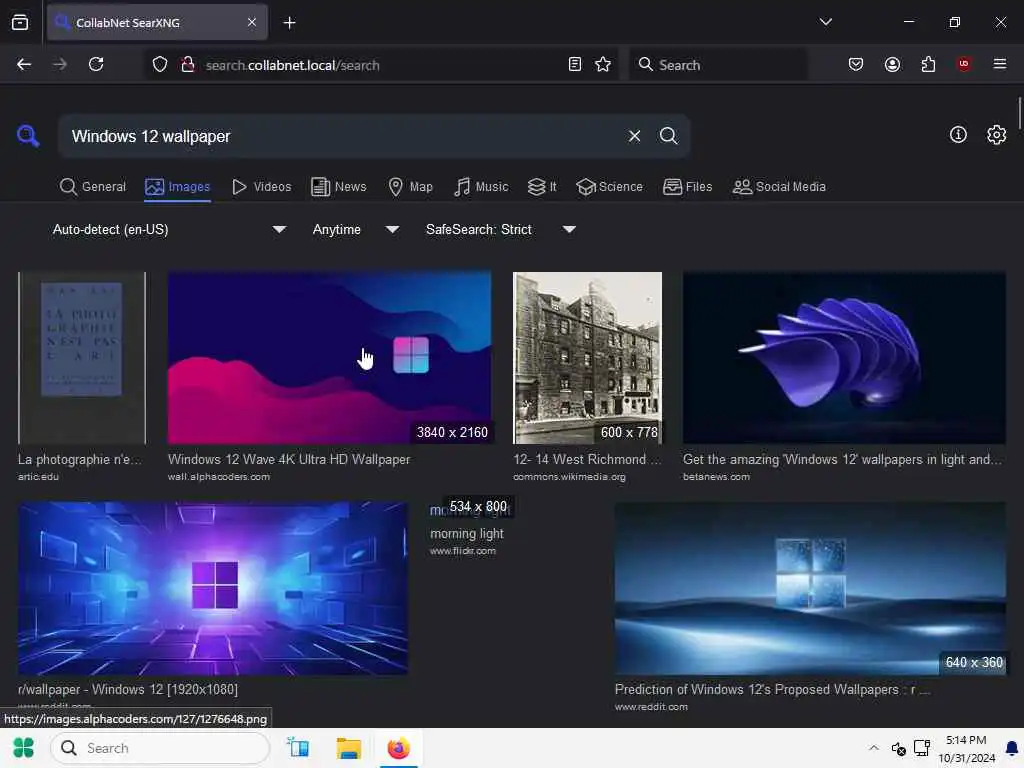Open the La photographie thumbnail
The width and height of the screenshot is (1024, 768).
pos(82,358)
